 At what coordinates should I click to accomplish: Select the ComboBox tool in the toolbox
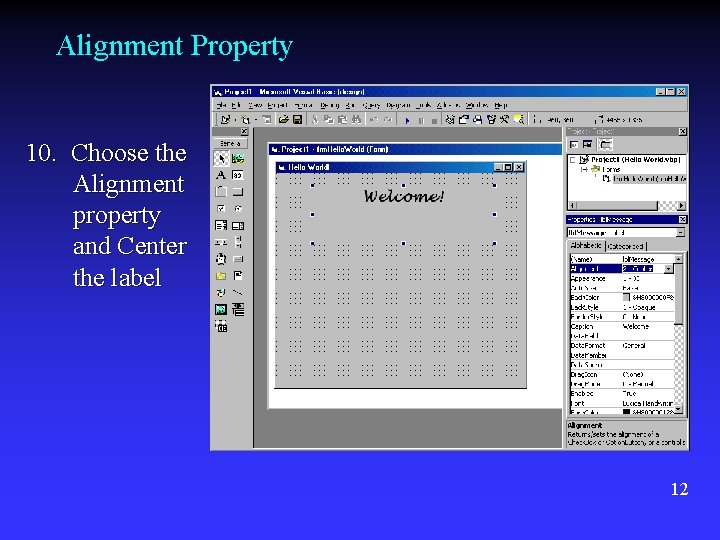pyautogui.click(x=221, y=225)
